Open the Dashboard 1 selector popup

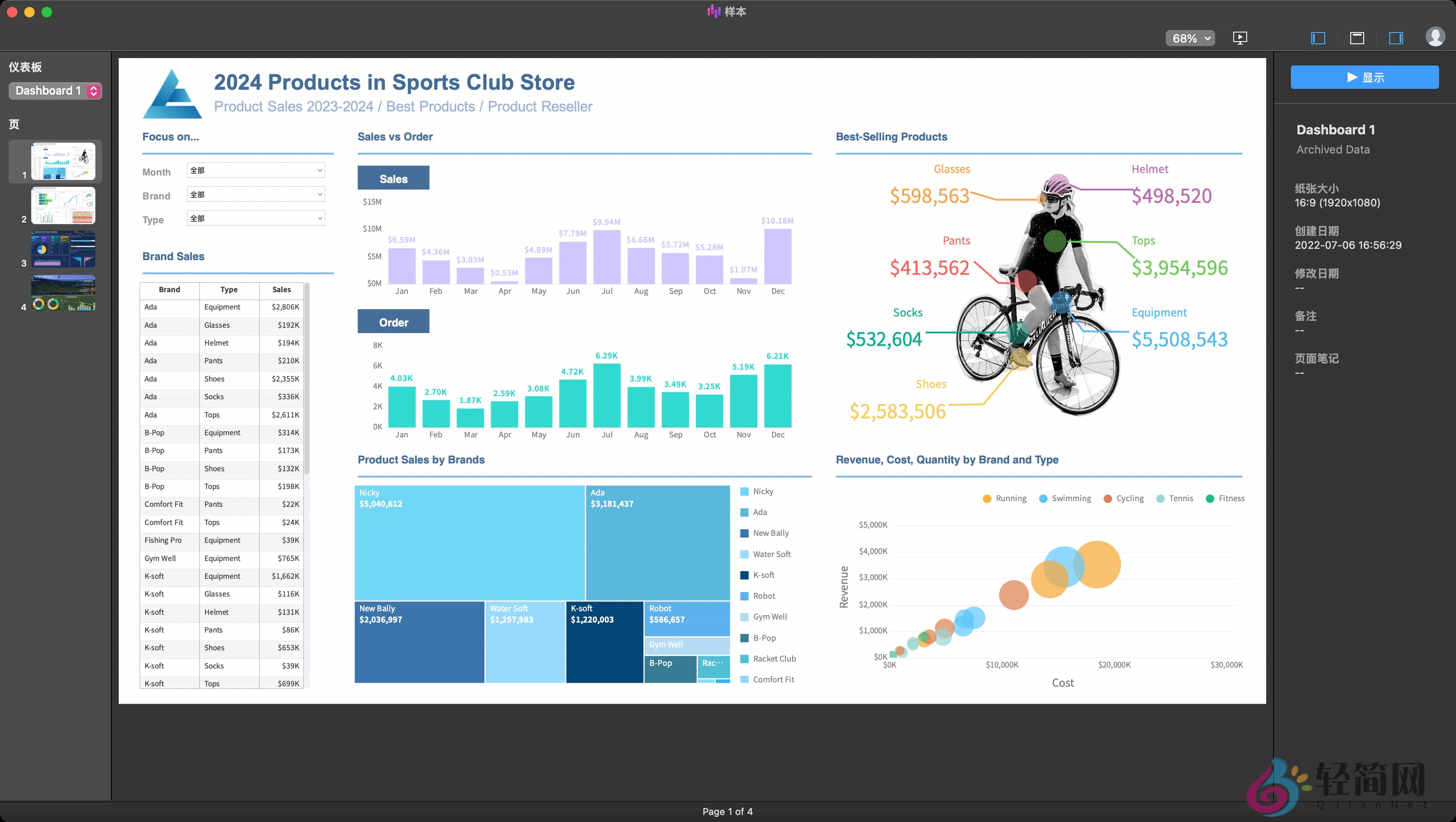click(x=55, y=91)
